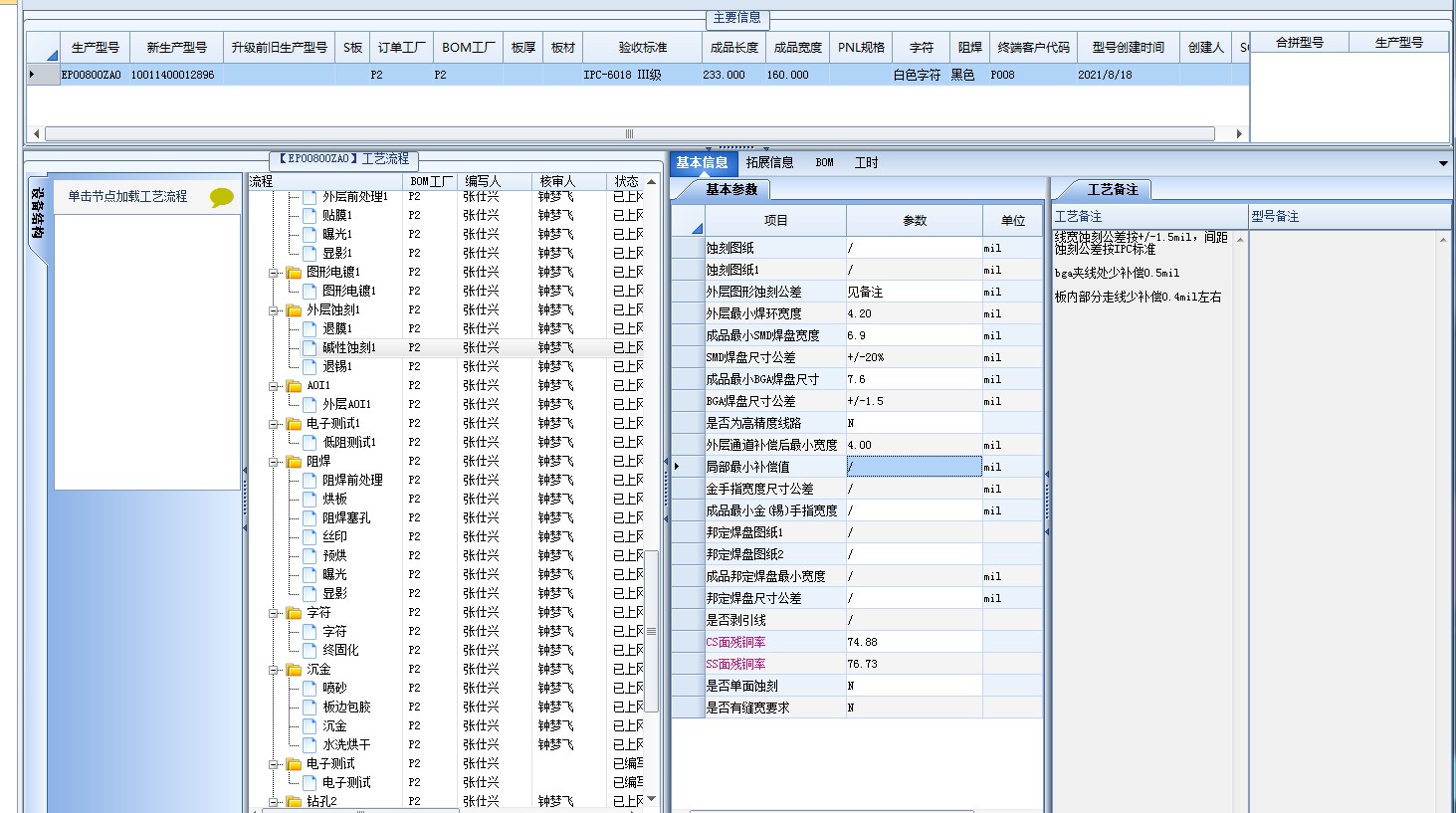Select the 基本信息 tab
Viewport: 1456px width, 813px height.
point(702,163)
